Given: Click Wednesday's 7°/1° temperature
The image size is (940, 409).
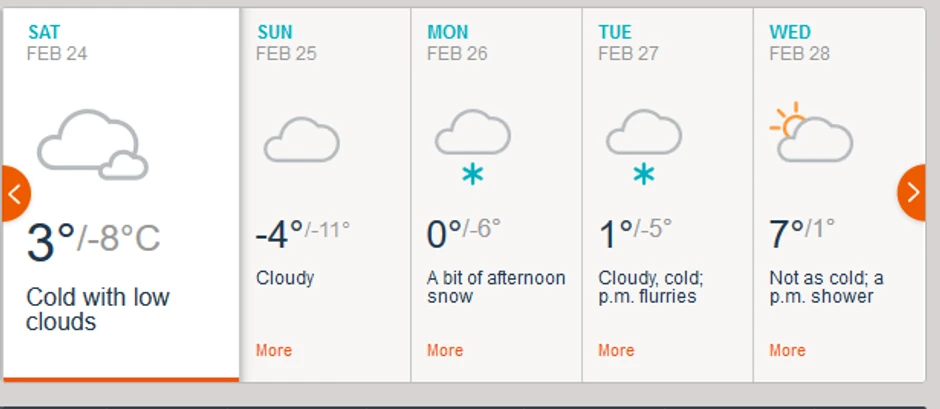Looking at the screenshot, I should point(801,234).
